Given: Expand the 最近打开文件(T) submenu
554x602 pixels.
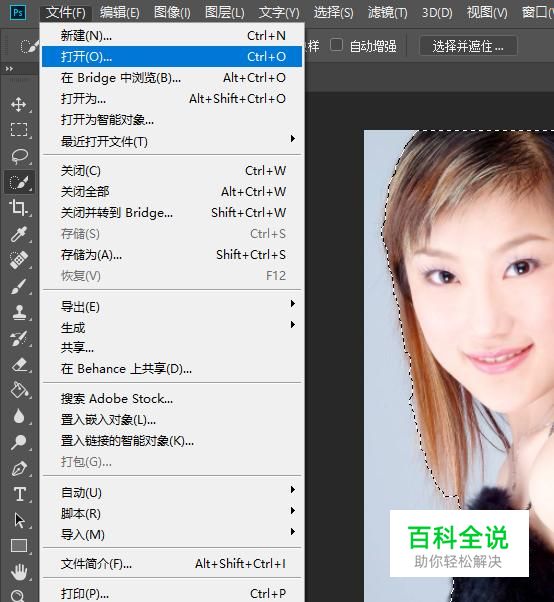Looking at the screenshot, I should click(172, 142).
